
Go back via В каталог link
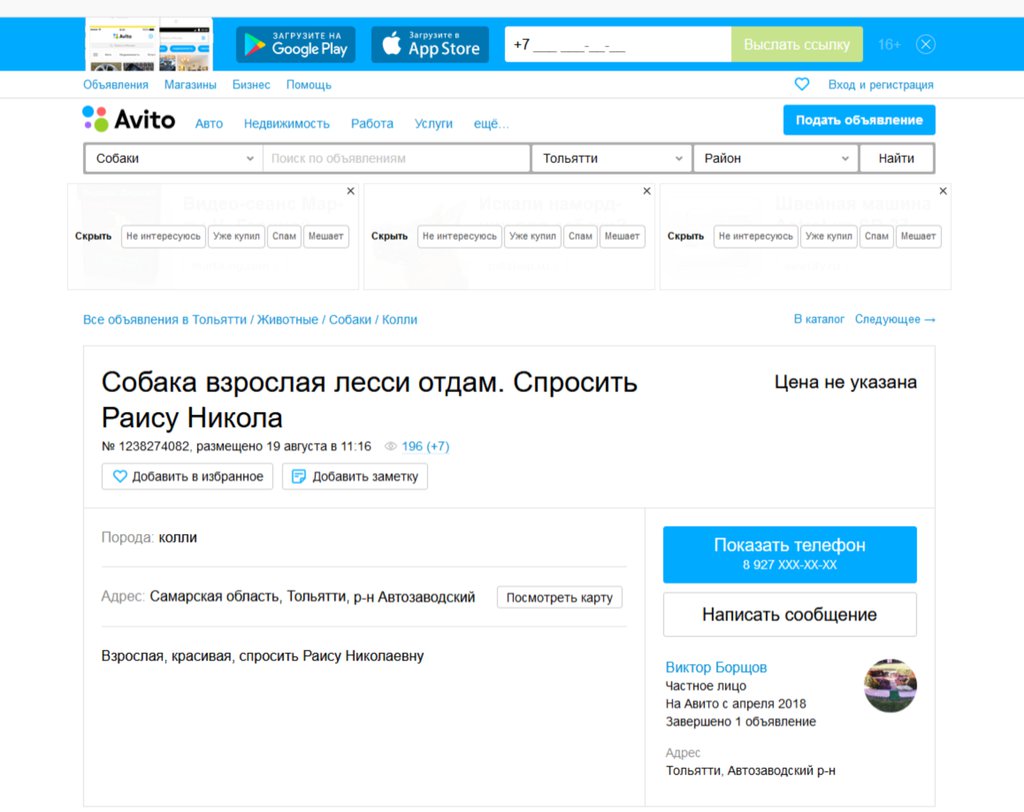click(819, 319)
